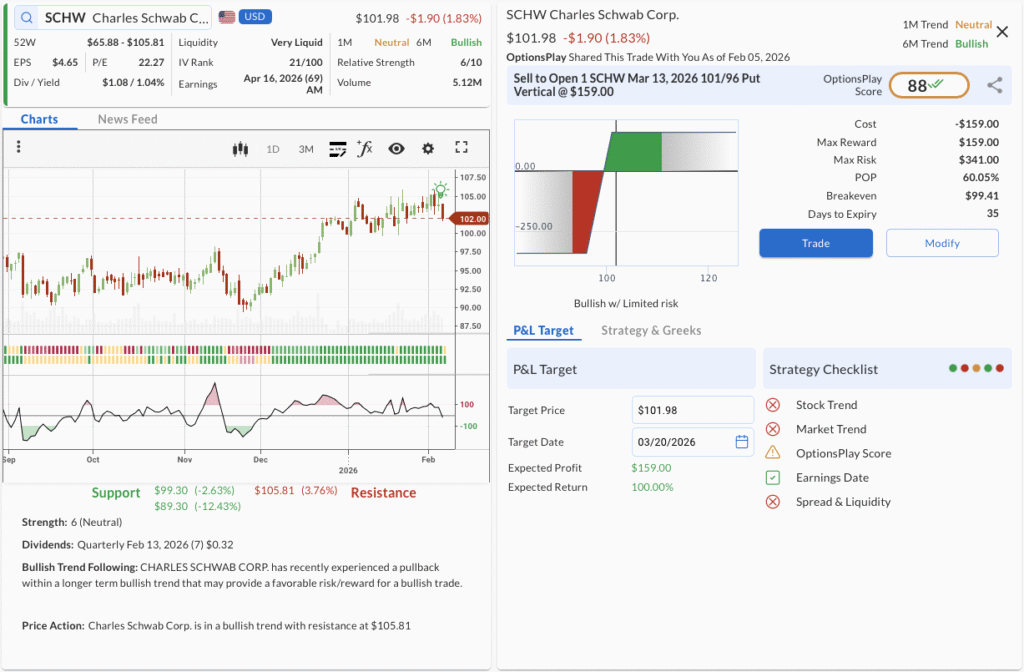
Task: Click the Stock Trend checklist status icon
Action: pos(773,405)
